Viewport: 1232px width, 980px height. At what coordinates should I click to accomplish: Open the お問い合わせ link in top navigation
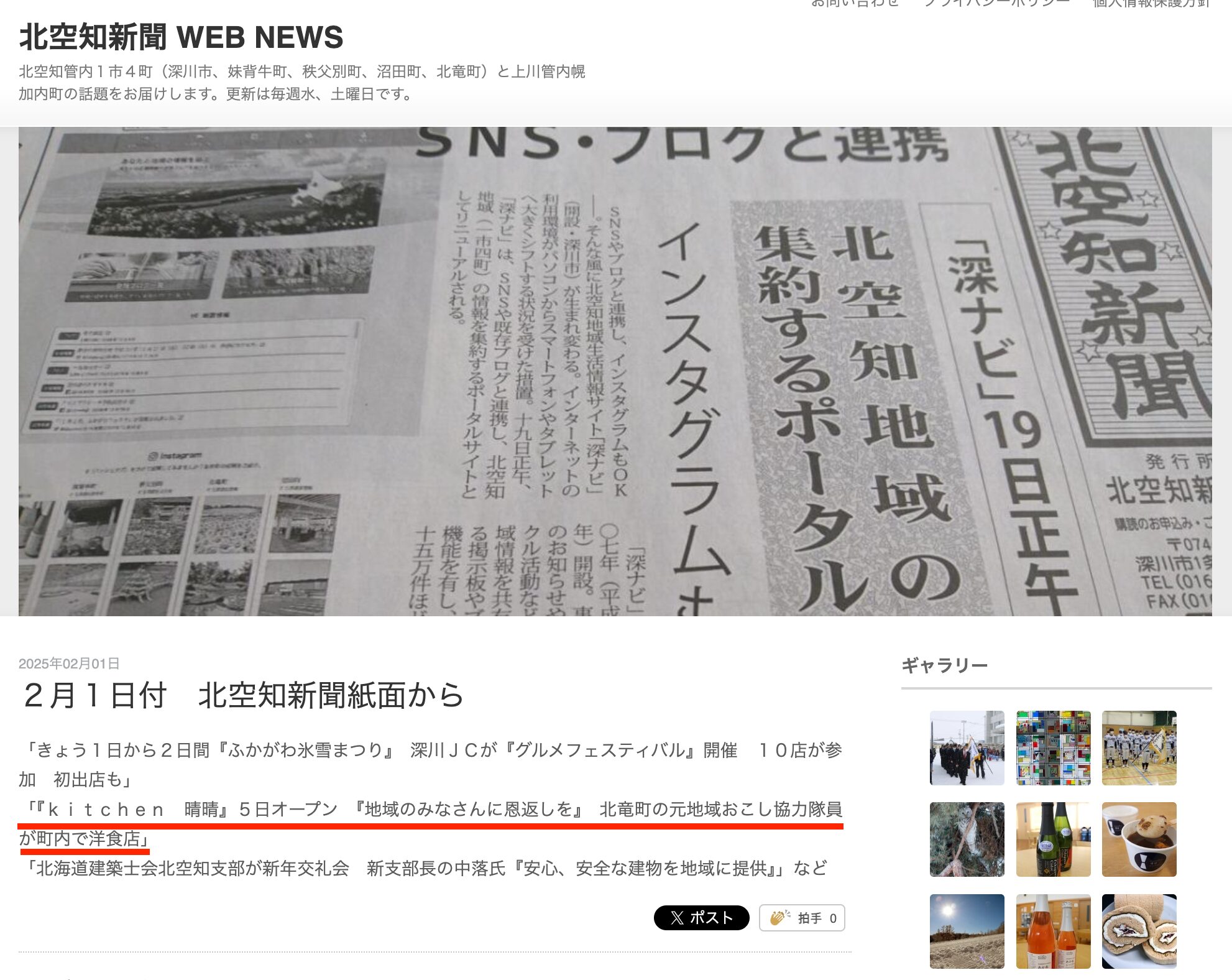[855, 4]
